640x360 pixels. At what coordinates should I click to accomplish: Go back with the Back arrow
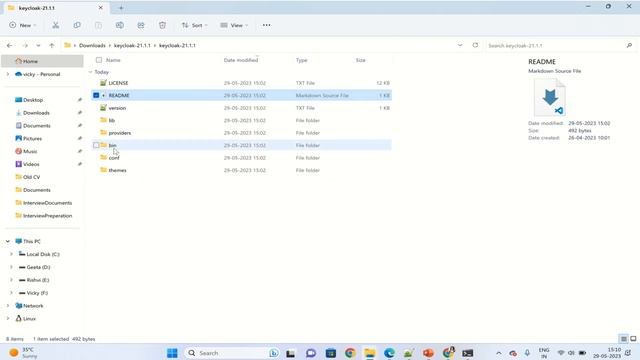coord(9,45)
